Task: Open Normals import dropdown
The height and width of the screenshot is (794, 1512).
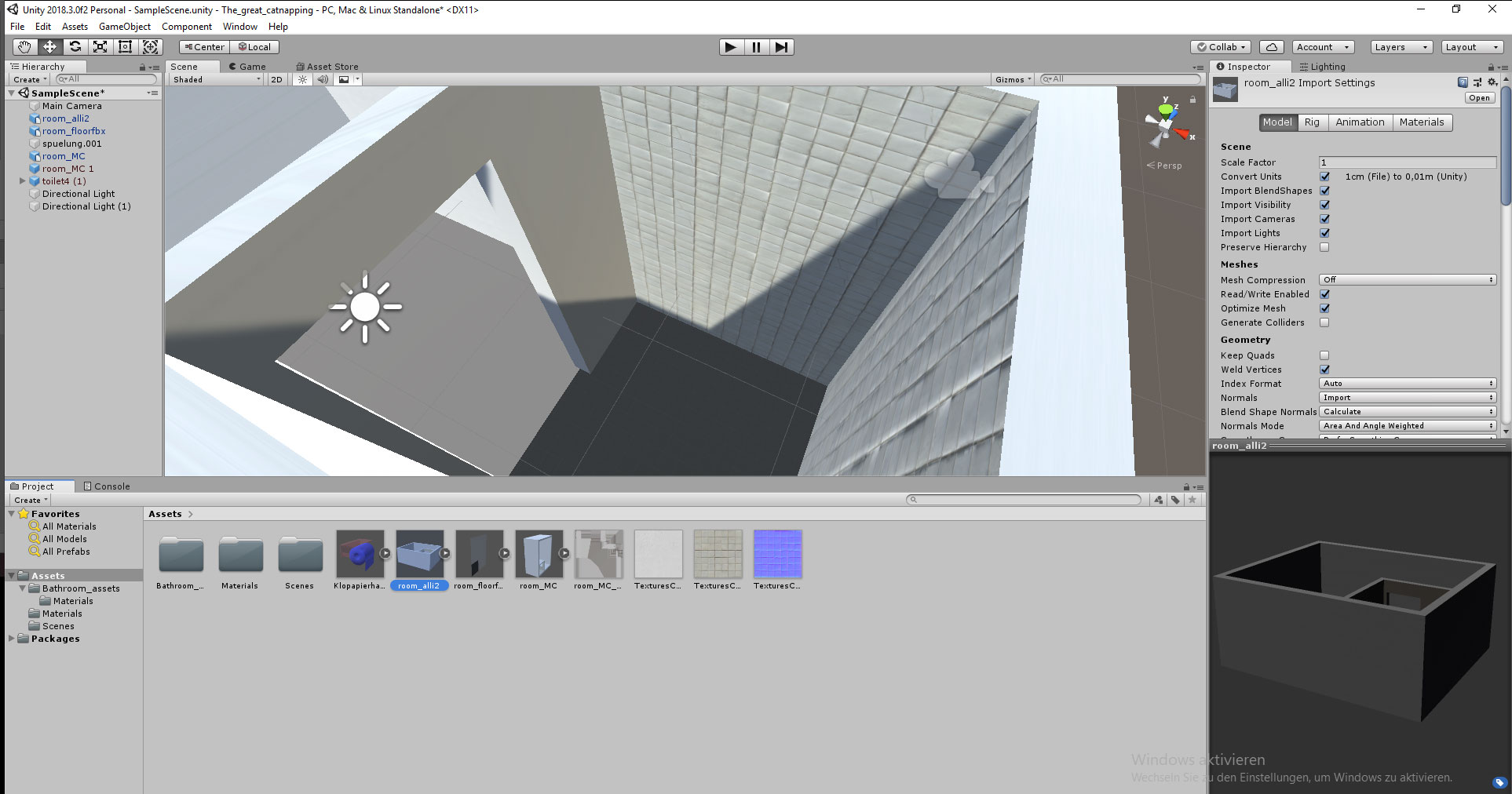Action: (x=1408, y=398)
